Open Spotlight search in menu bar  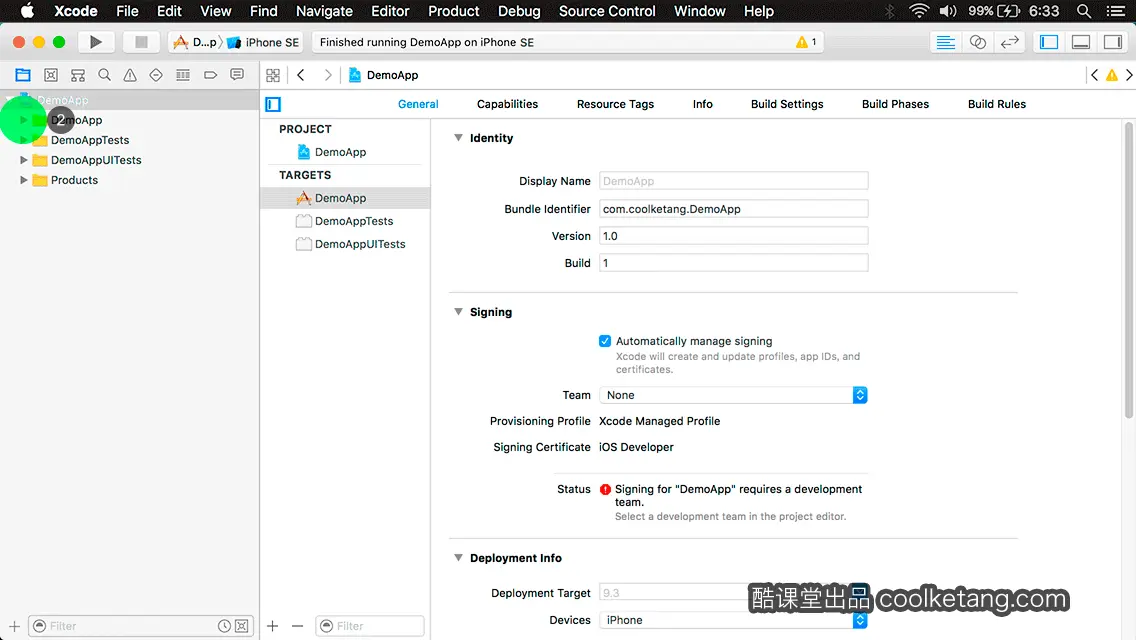[1084, 11]
